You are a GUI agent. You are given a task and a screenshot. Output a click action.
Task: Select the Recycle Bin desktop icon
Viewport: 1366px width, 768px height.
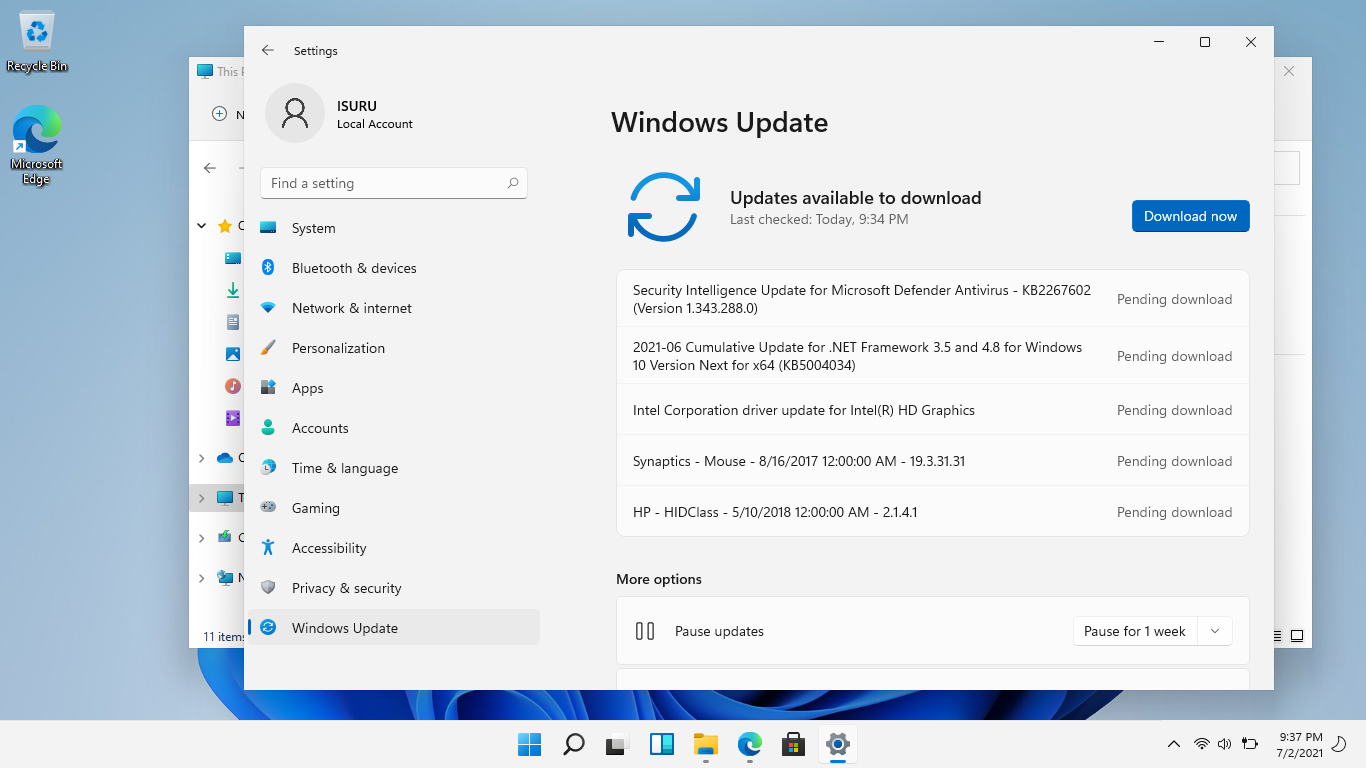tap(37, 42)
